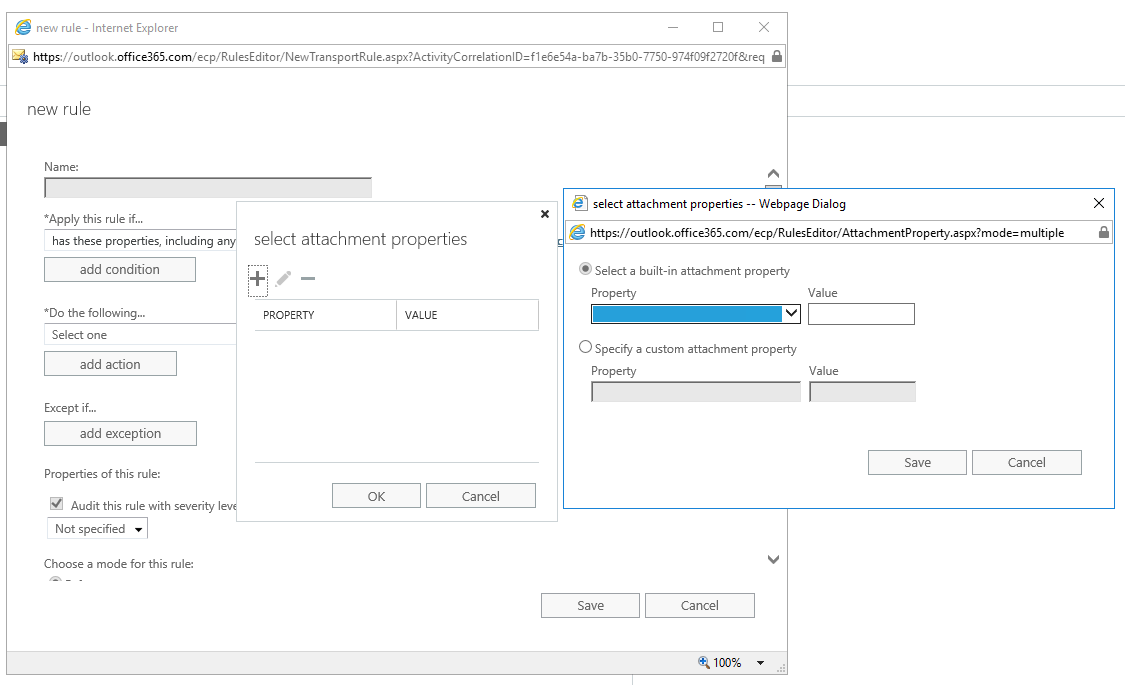Screen dimensions: 1125x685
Task: Click the zoom magnifier icon in status bar
Action: (x=703, y=662)
